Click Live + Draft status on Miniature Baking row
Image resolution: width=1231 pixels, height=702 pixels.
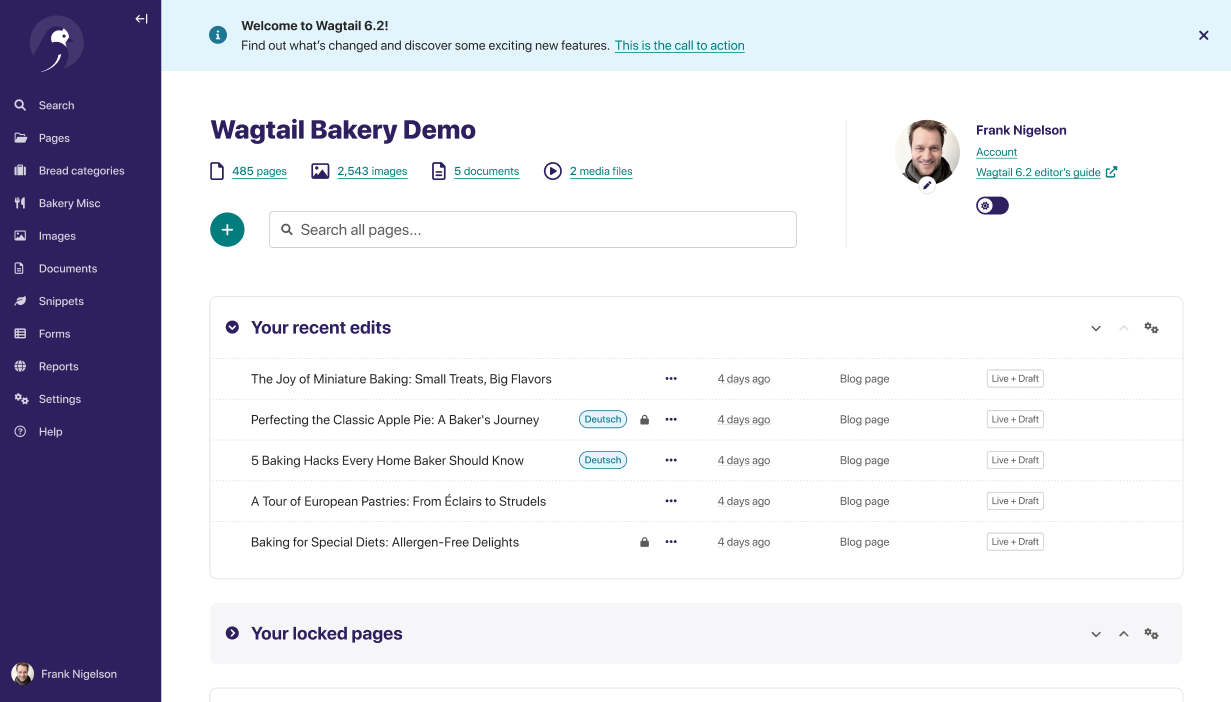click(x=1015, y=378)
